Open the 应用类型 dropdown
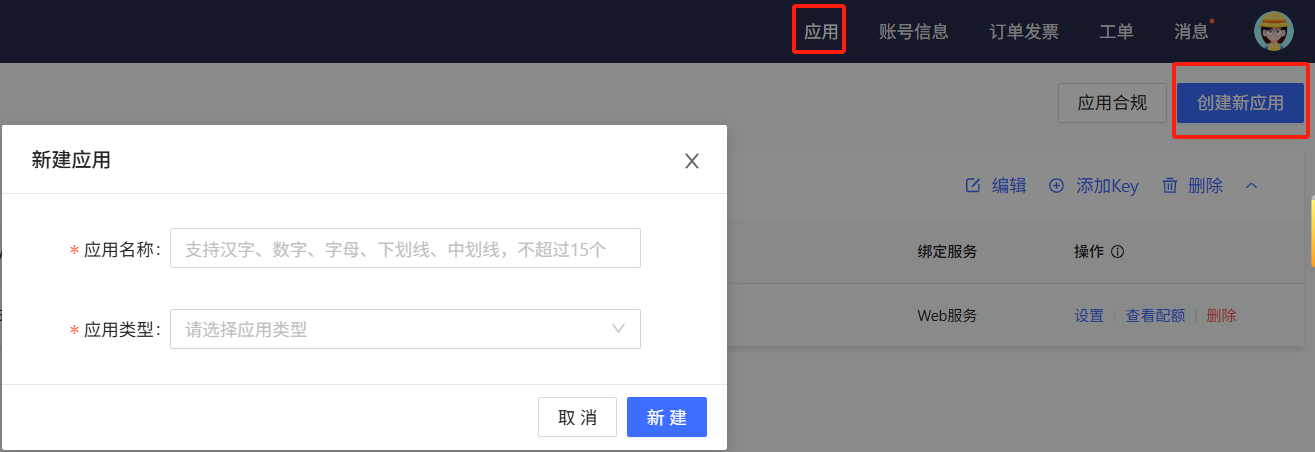 [405, 328]
